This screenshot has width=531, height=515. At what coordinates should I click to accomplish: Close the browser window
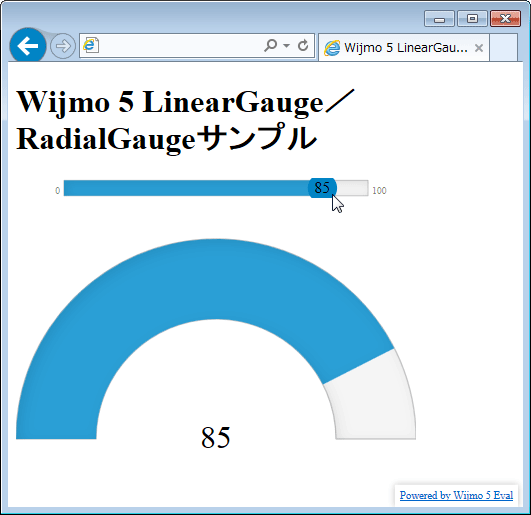(505, 18)
